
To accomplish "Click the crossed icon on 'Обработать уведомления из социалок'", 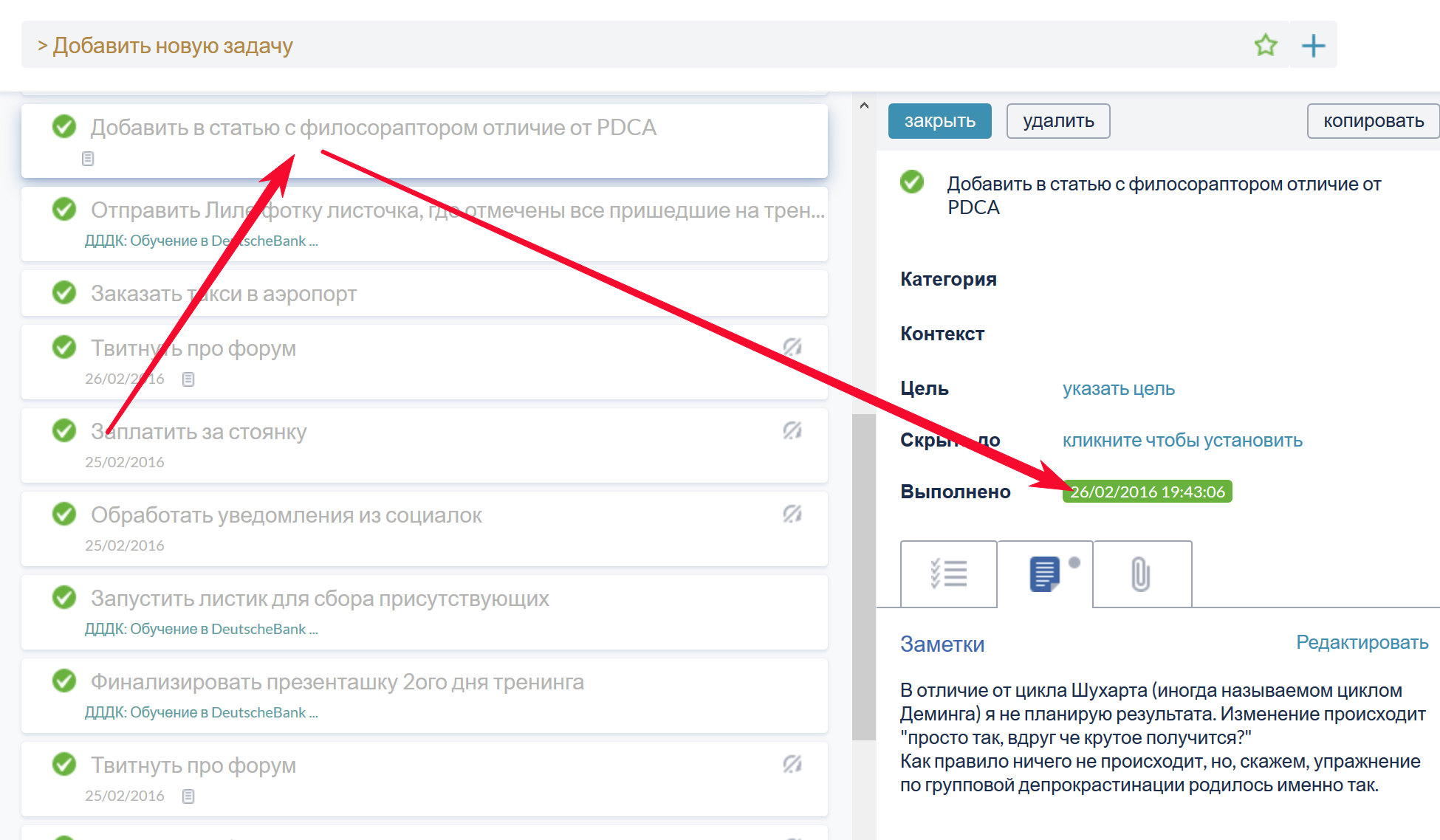I will click(792, 514).
